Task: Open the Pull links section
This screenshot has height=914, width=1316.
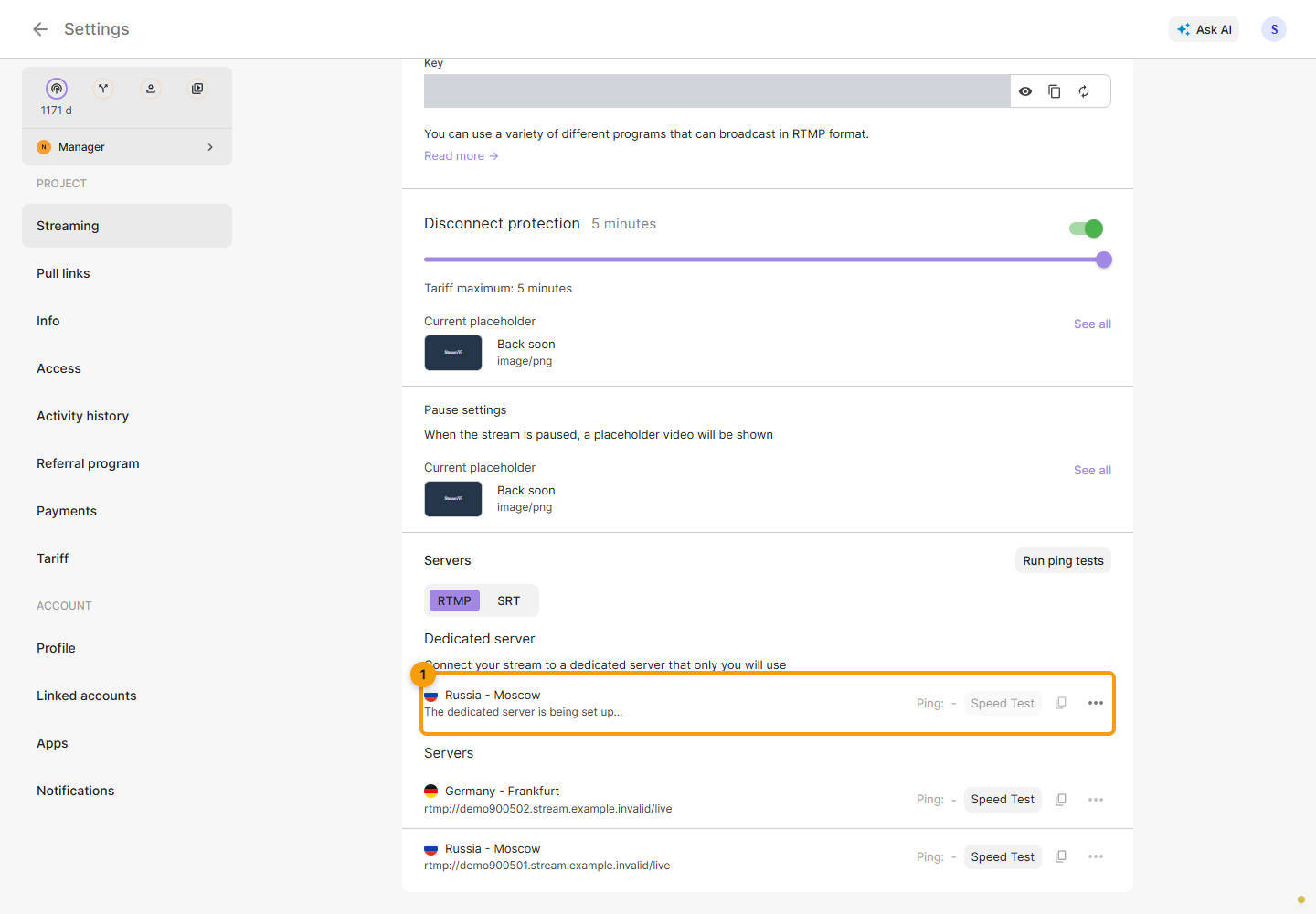Action: pyautogui.click(x=127, y=273)
